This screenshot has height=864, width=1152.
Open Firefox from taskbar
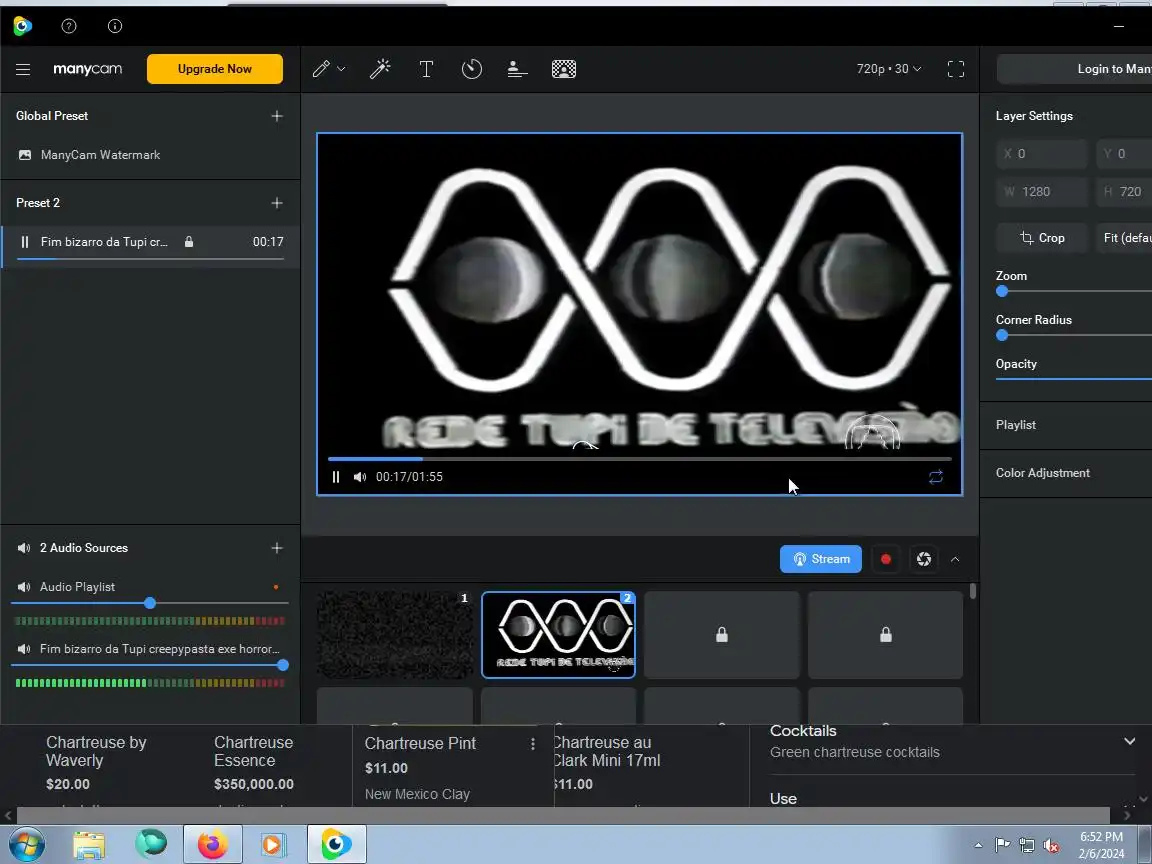[212, 845]
